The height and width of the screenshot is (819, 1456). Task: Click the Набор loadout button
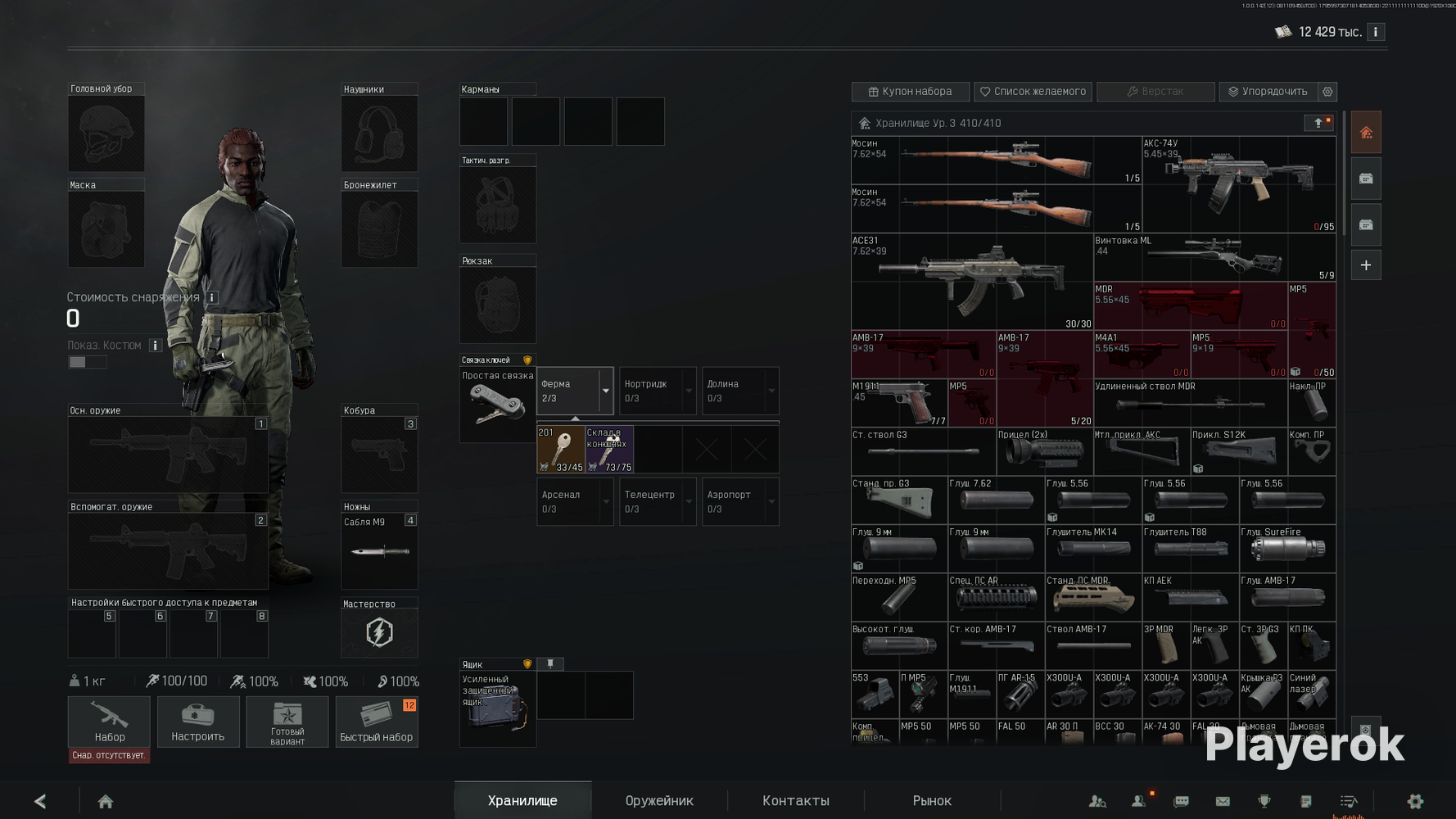click(109, 722)
